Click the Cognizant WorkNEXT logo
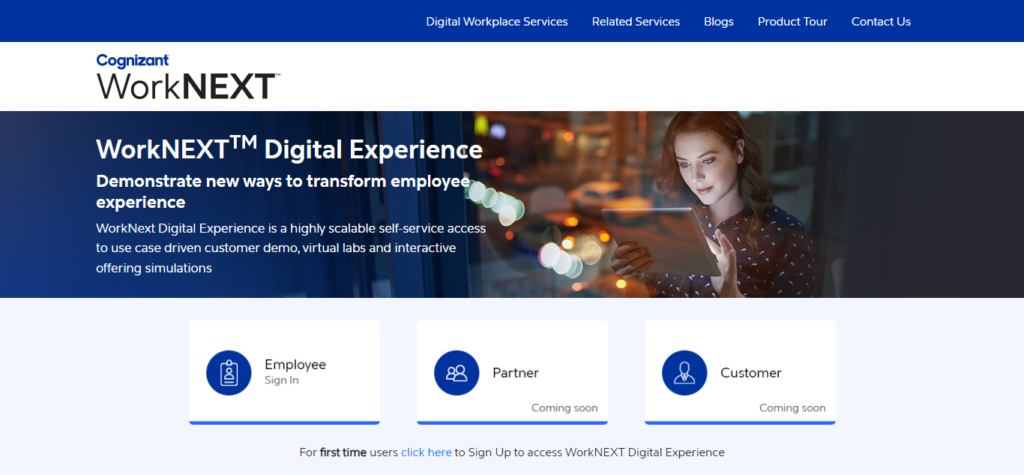 pyautogui.click(x=187, y=77)
